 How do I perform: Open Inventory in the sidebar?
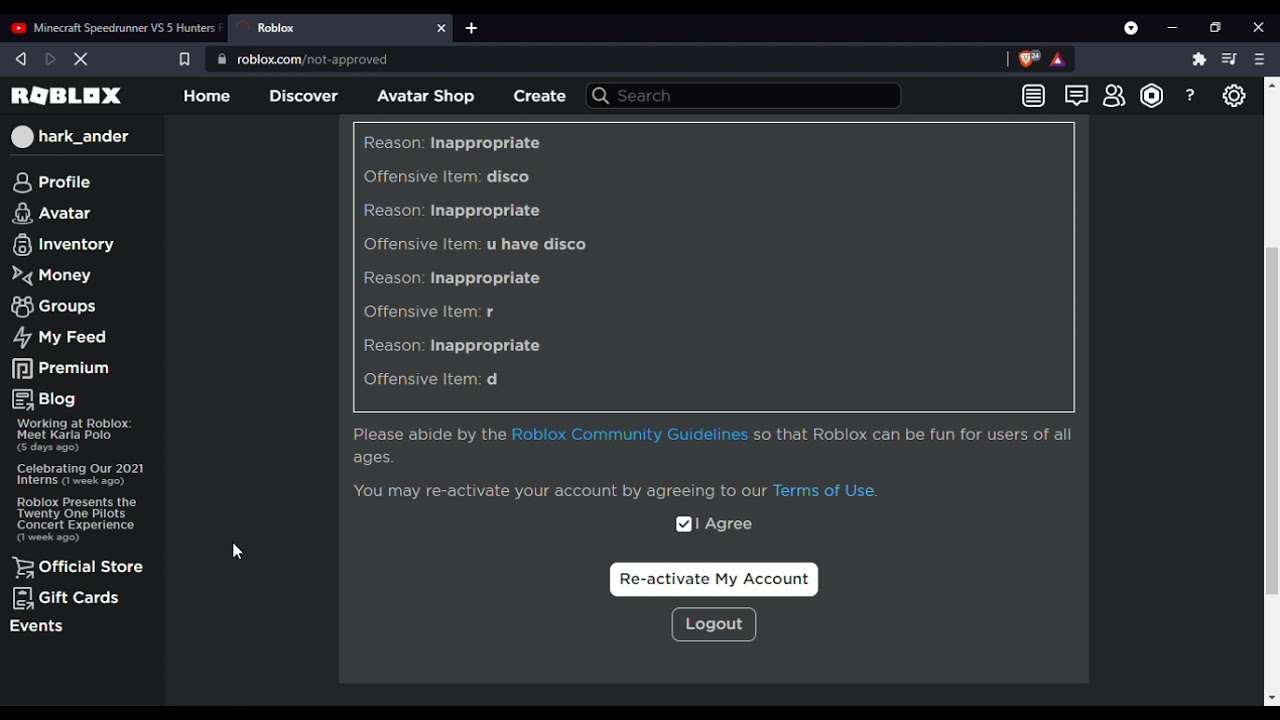76,244
